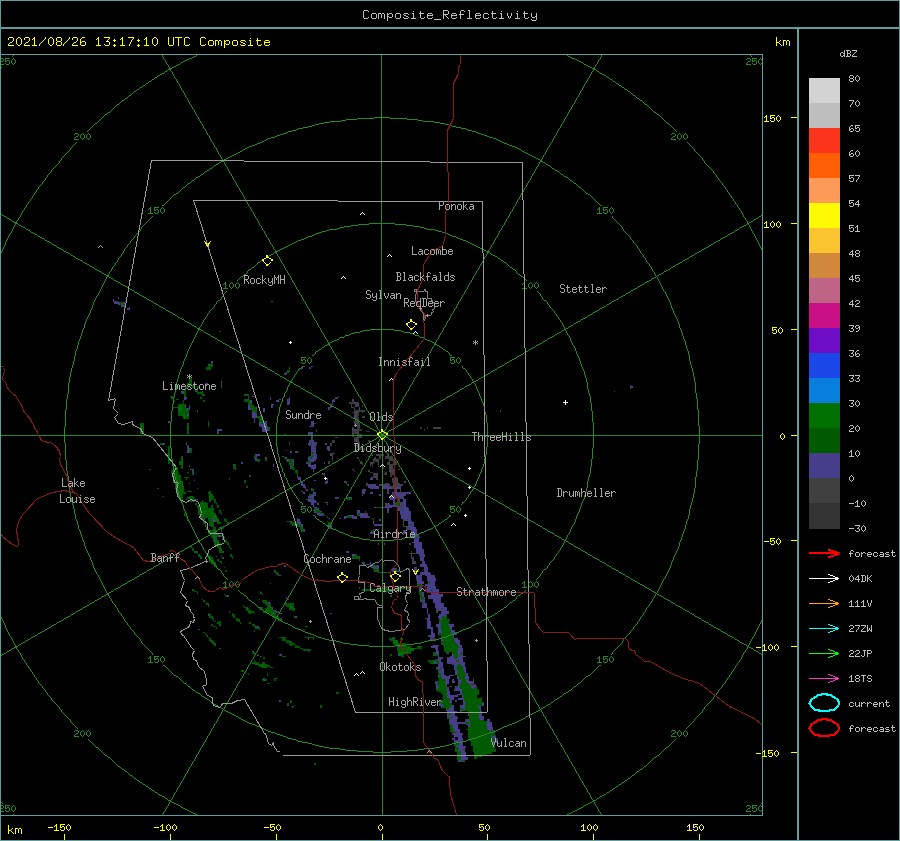Viewport: 900px width, 841px height.
Task: Click the Ponoka label
Action: pyautogui.click(x=456, y=206)
